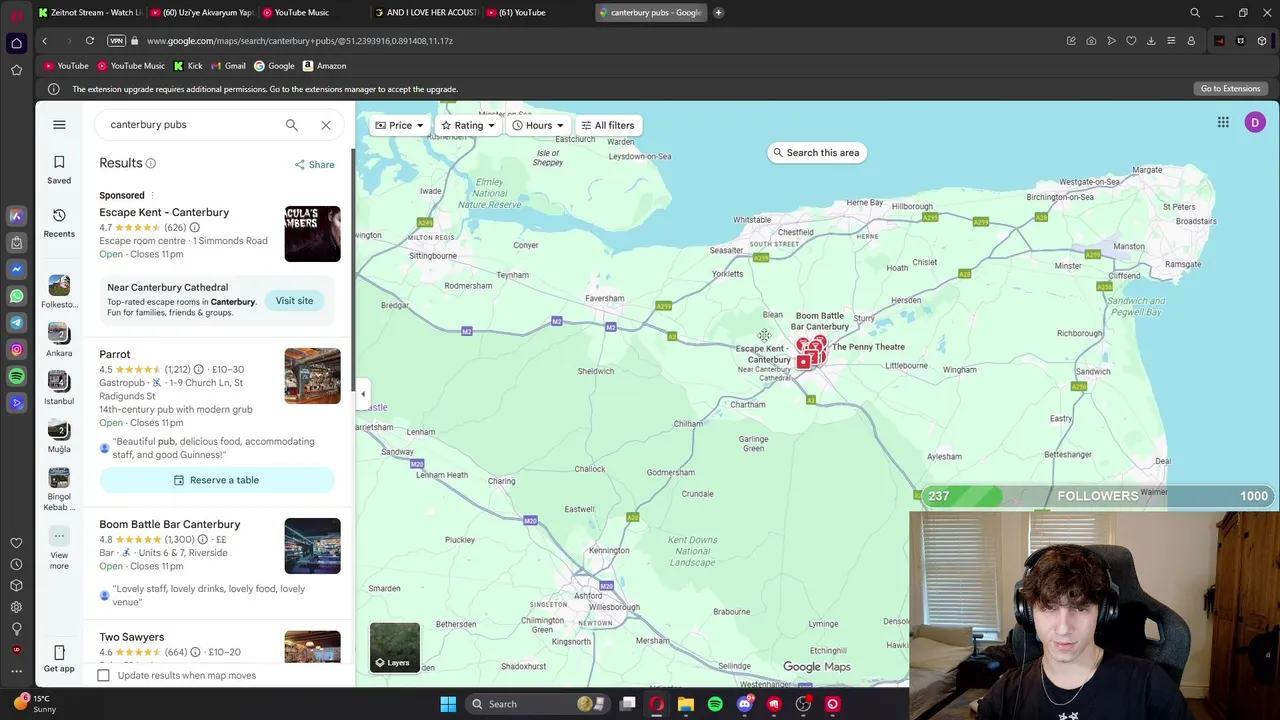
Task: Click the Get app icon
Action: (x=59, y=659)
